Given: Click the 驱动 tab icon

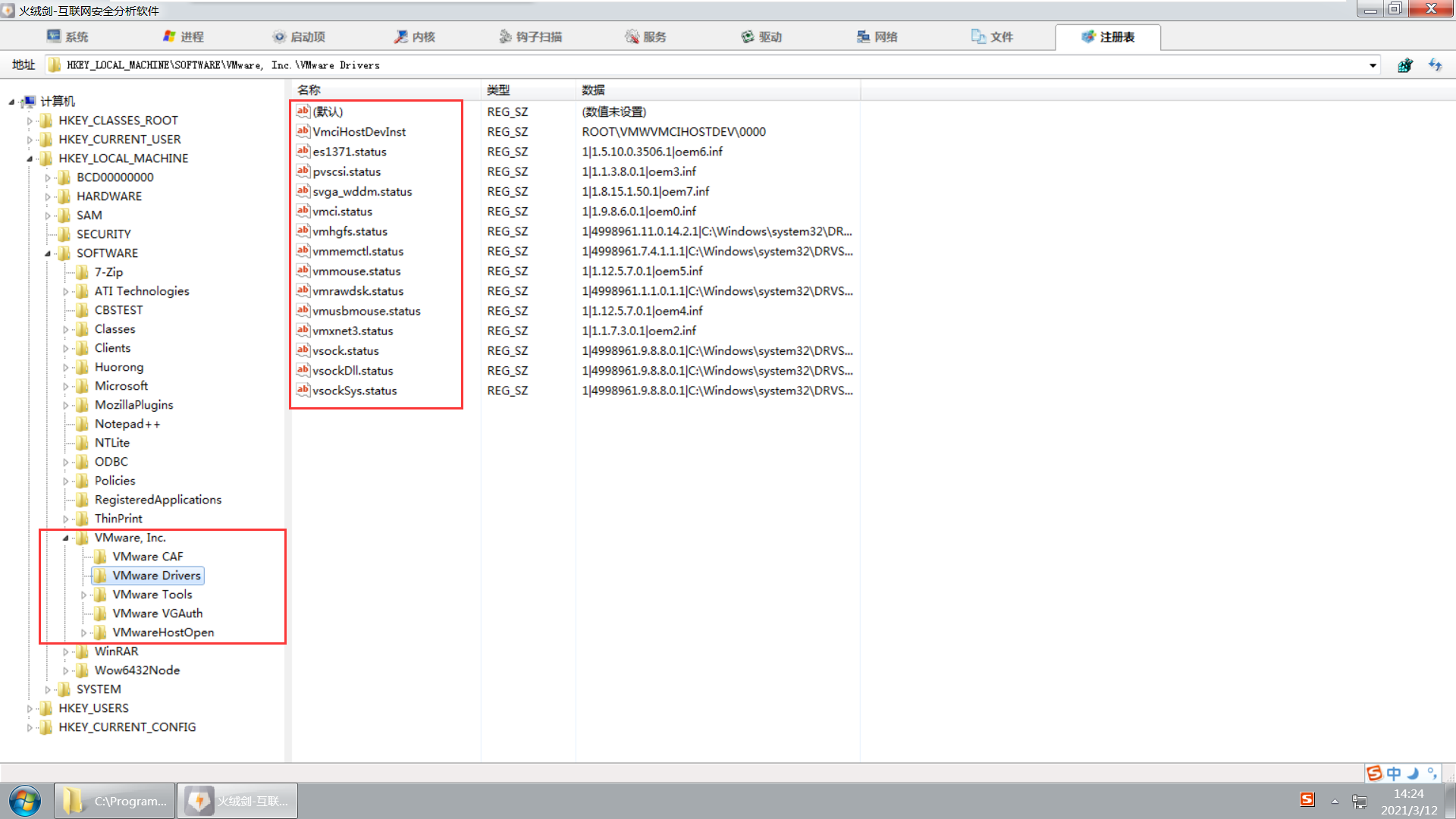Looking at the screenshot, I should (x=748, y=36).
